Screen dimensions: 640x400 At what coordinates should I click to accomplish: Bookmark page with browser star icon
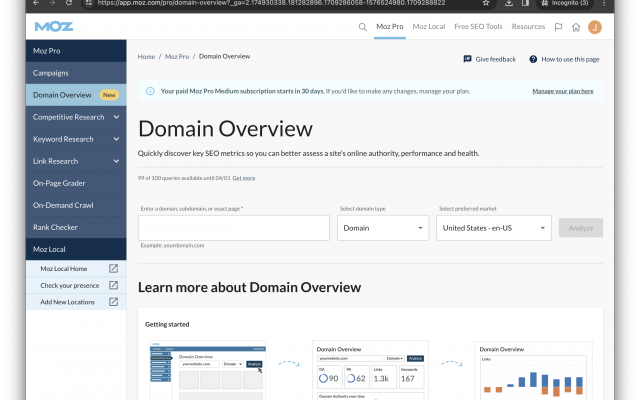(486, 3)
